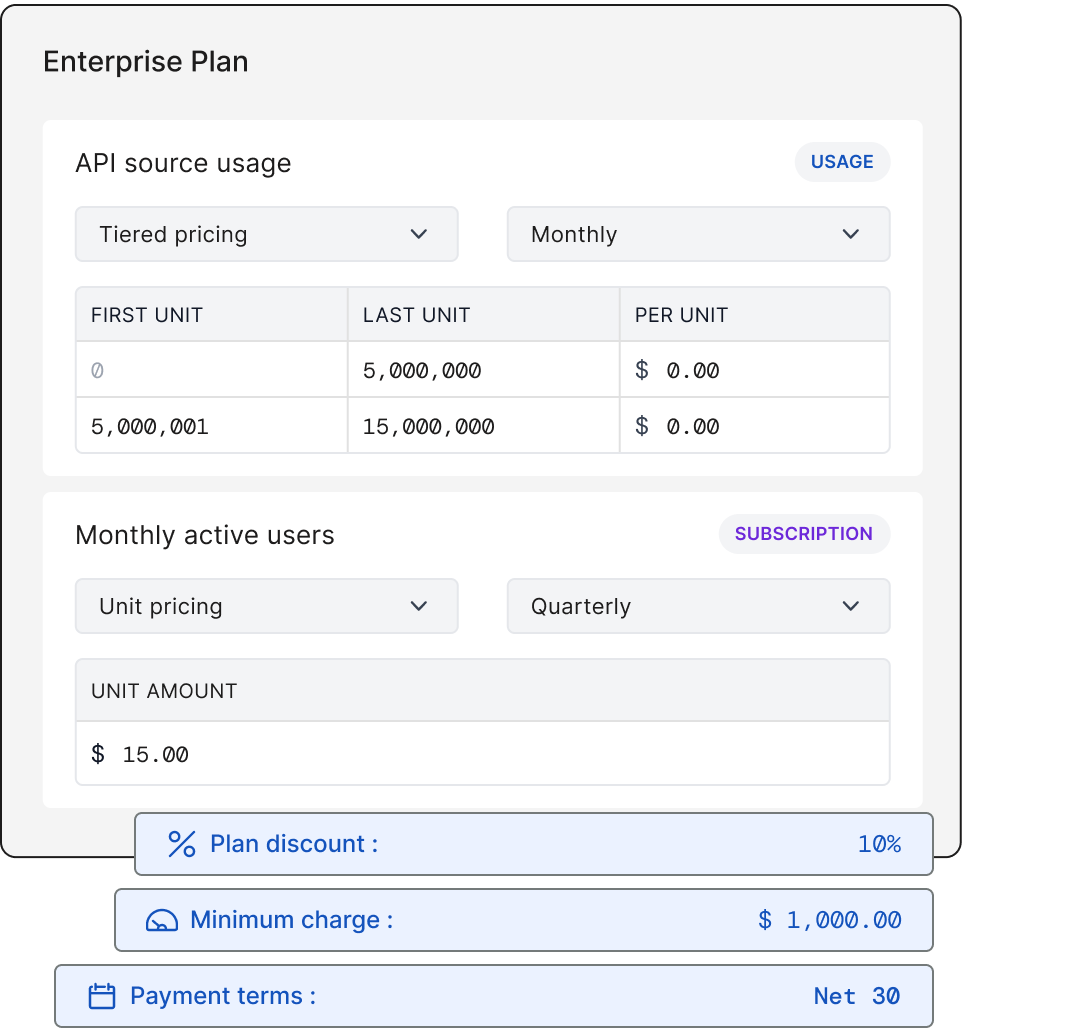Edit the $15.00 unit amount field
1088x1032 pixels.
tap(482, 754)
